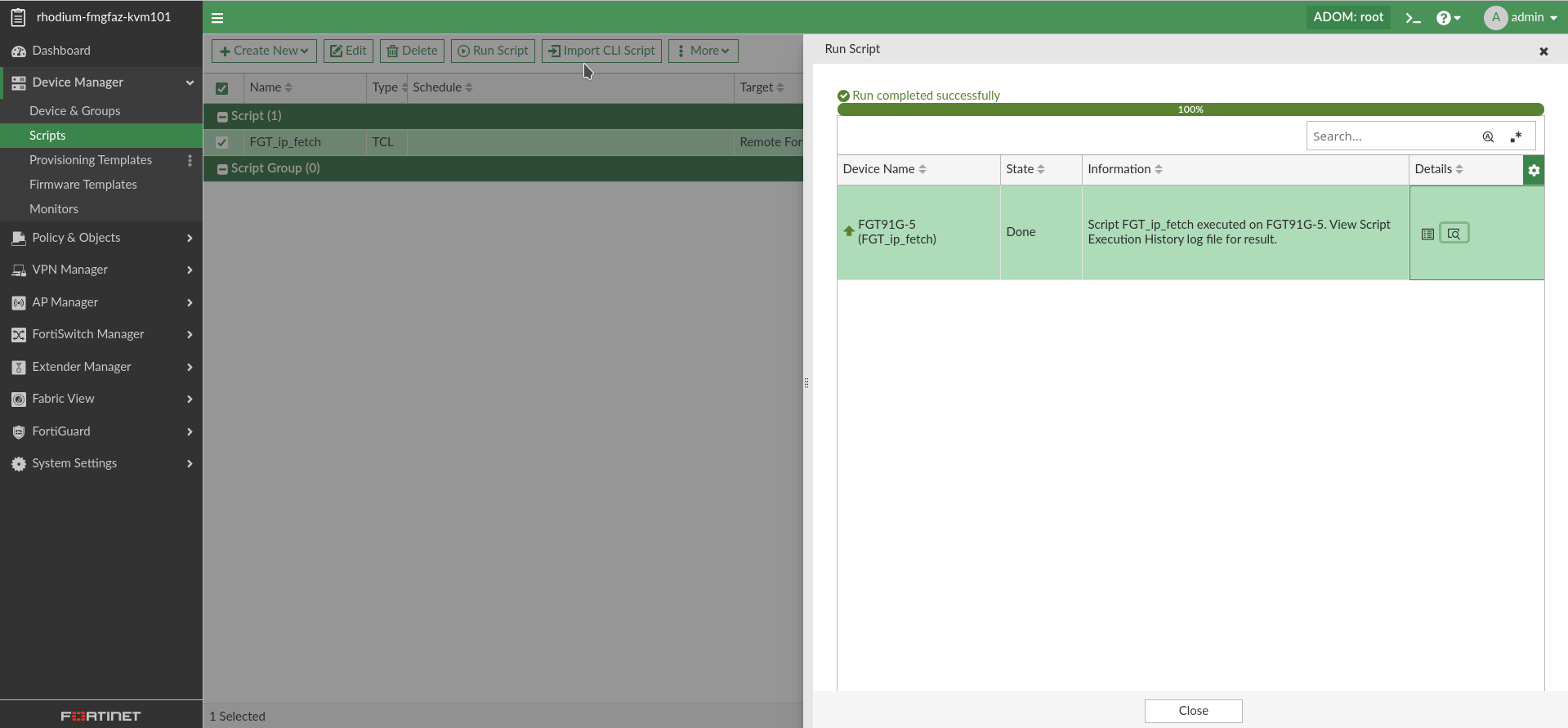Image resolution: width=1568 pixels, height=728 pixels.
Task: Open the admin user menu
Action: pos(1521,17)
